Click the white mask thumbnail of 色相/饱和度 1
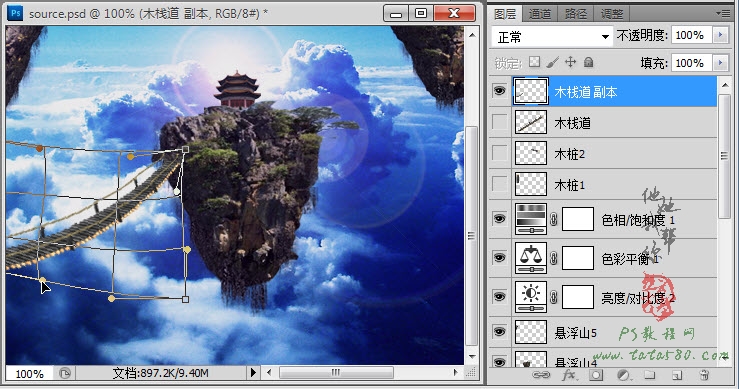 tap(578, 219)
